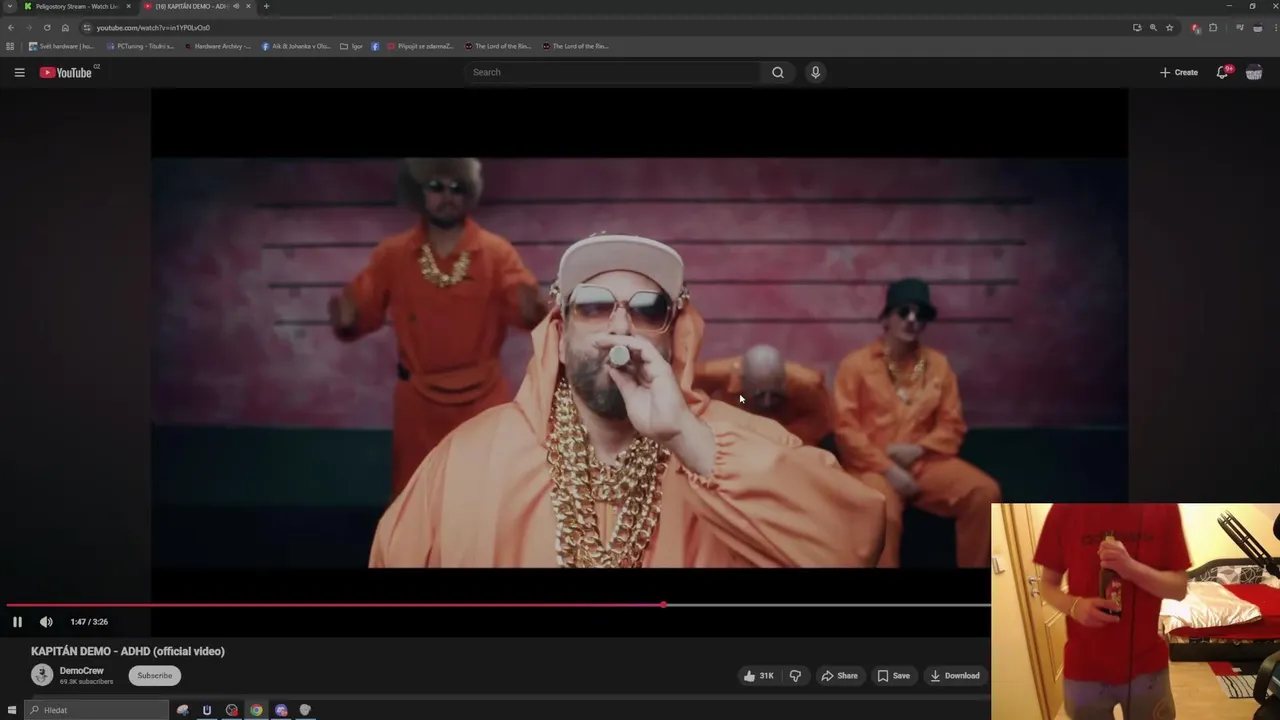Pause the video with the pause button
The height and width of the screenshot is (720, 1280).
pyautogui.click(x=17, y=622)
